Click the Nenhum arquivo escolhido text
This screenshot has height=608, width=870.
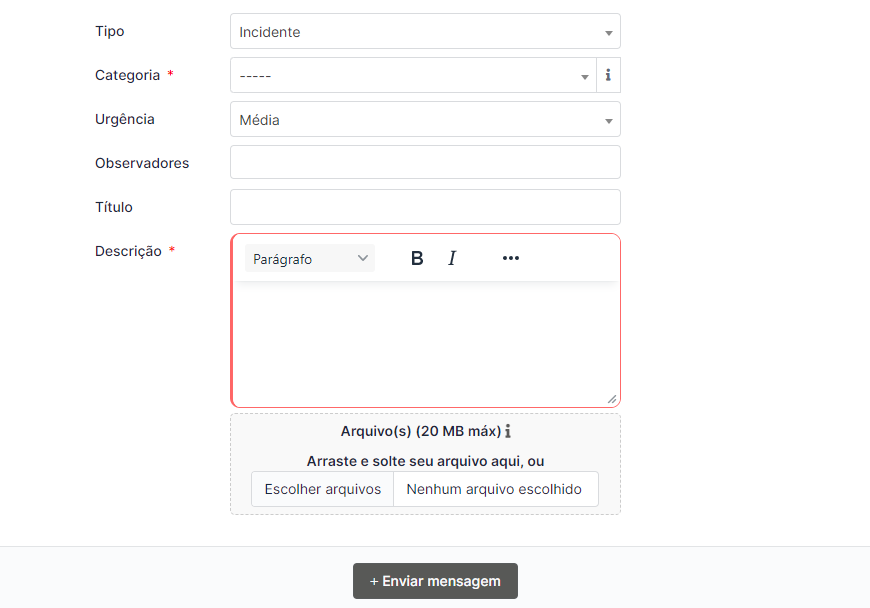coord(494,489)
